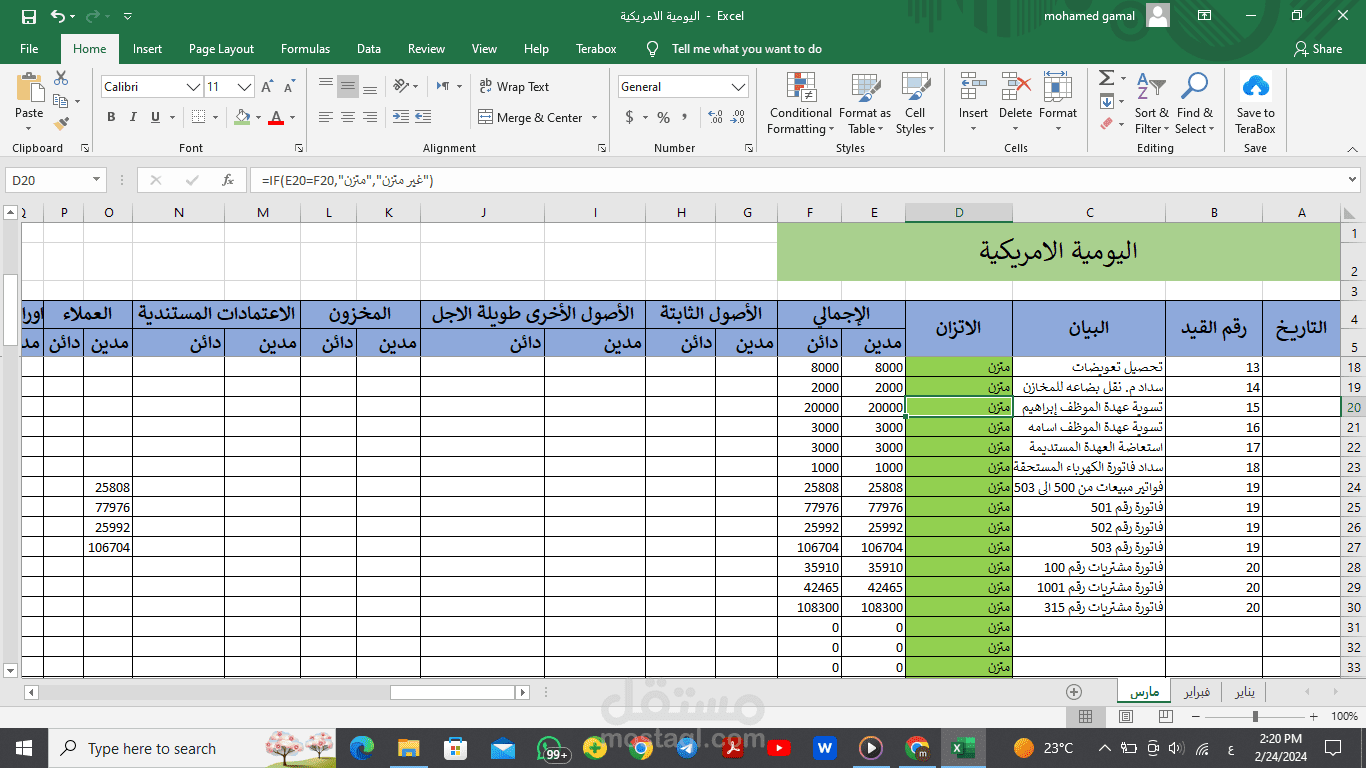Open the Merge & Center dropdown arrow
Image resolution: width=1366 pixels, height=768 pixels.
[x=594, y=118]
